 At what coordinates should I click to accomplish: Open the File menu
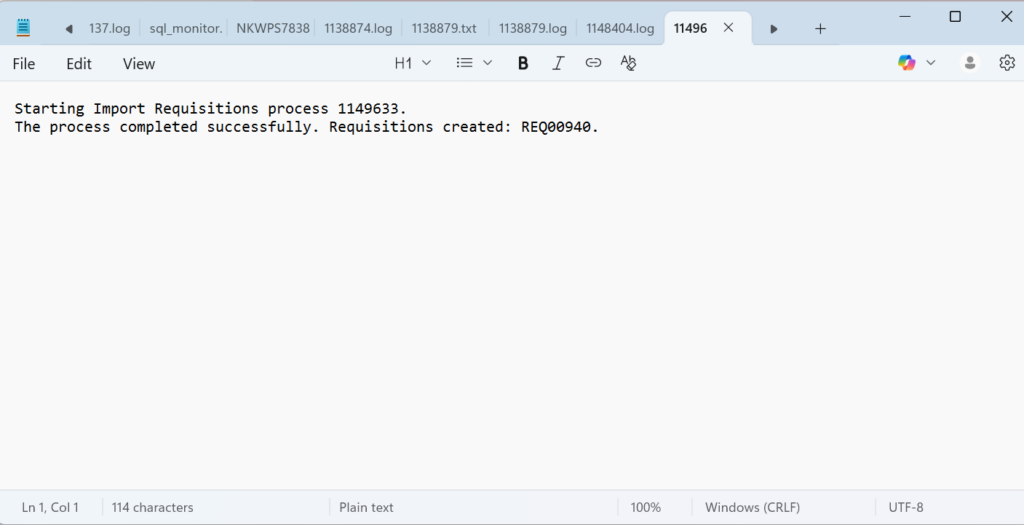[x=24, y=64]
